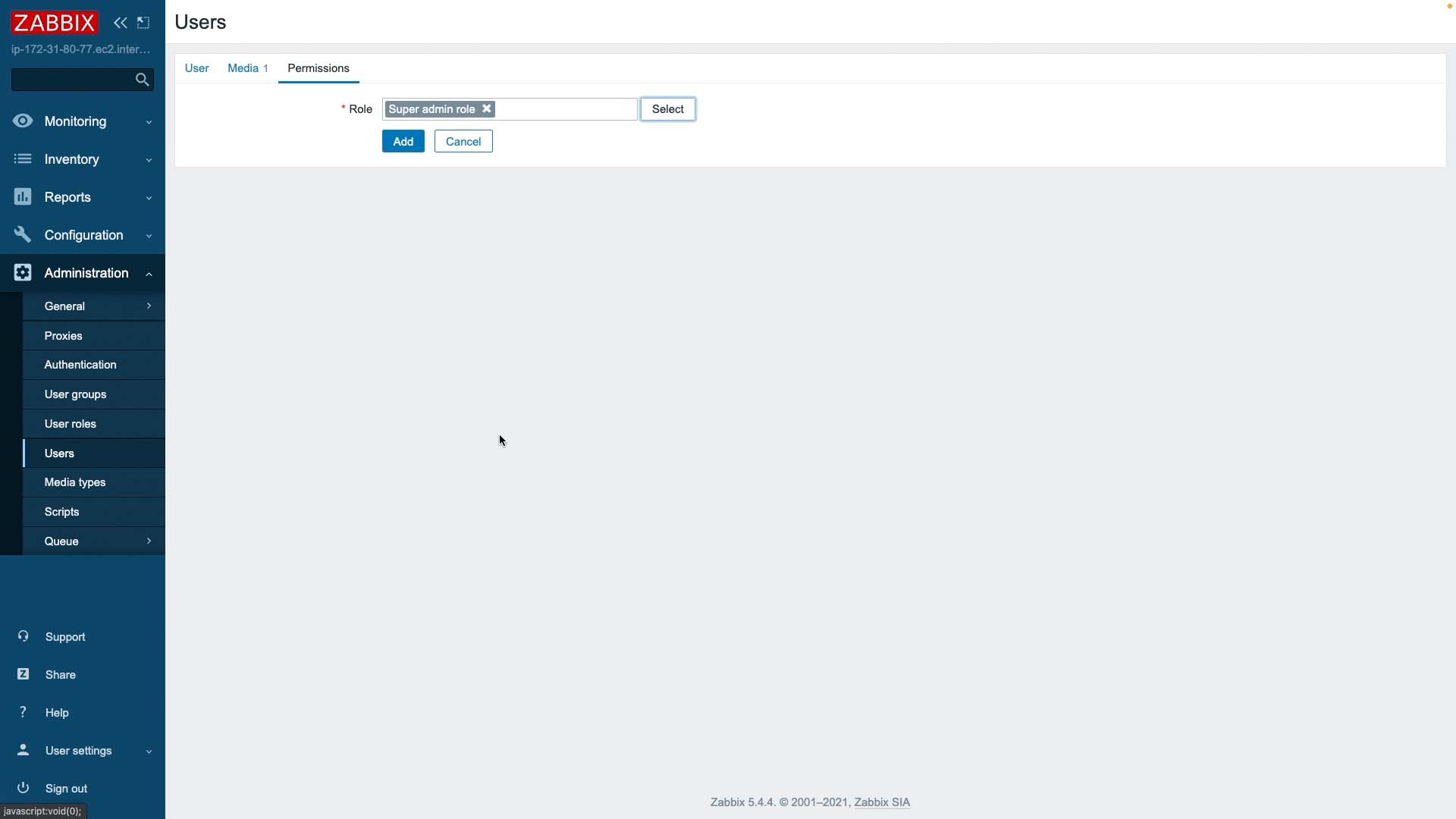Click the Administration section icon

pyautogui.click(x=22, y=273)
